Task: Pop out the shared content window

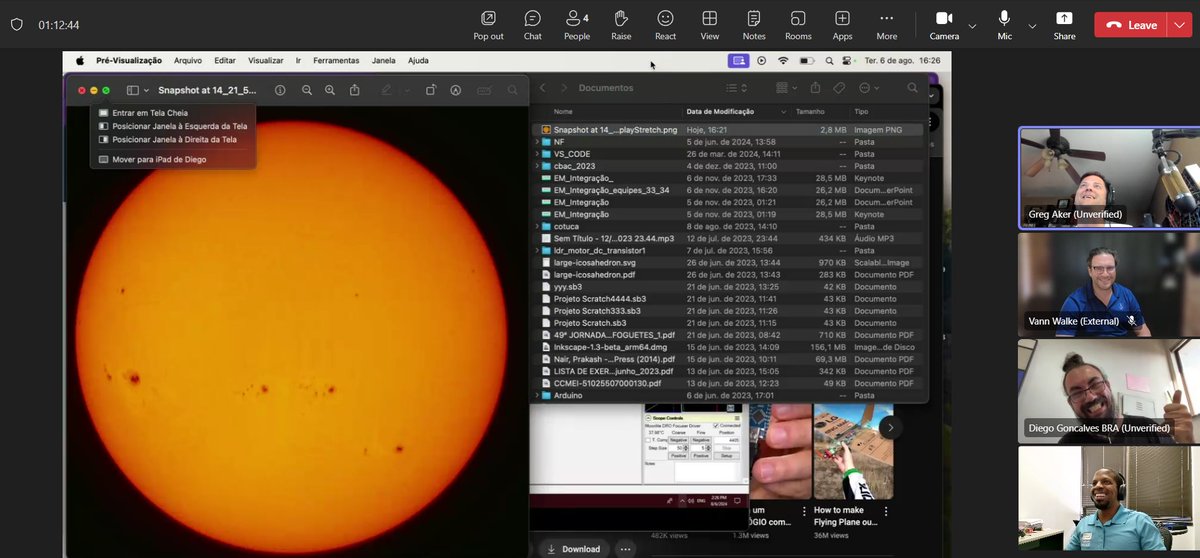Action: point(488,24)
